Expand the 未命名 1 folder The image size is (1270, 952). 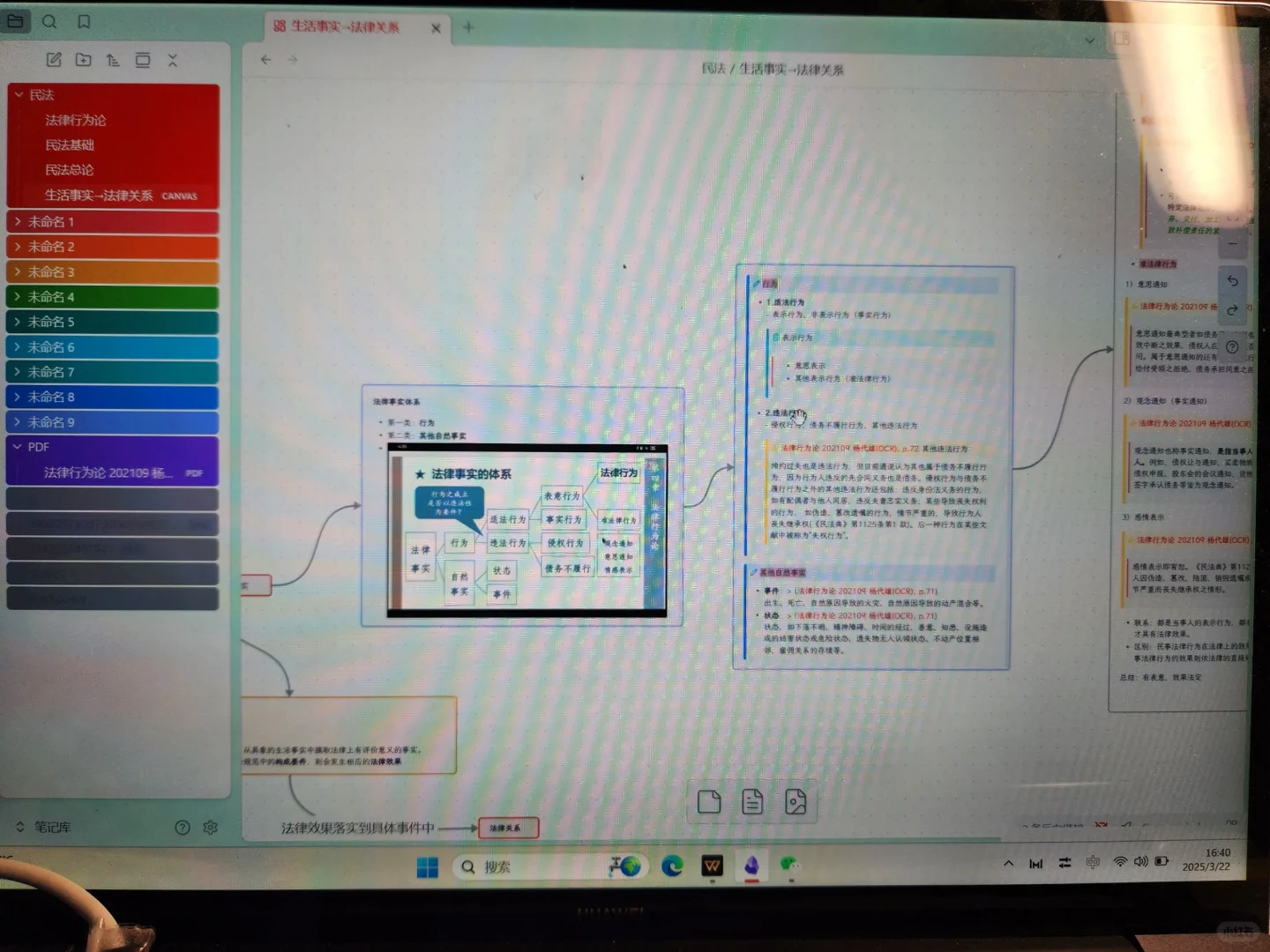113,222
